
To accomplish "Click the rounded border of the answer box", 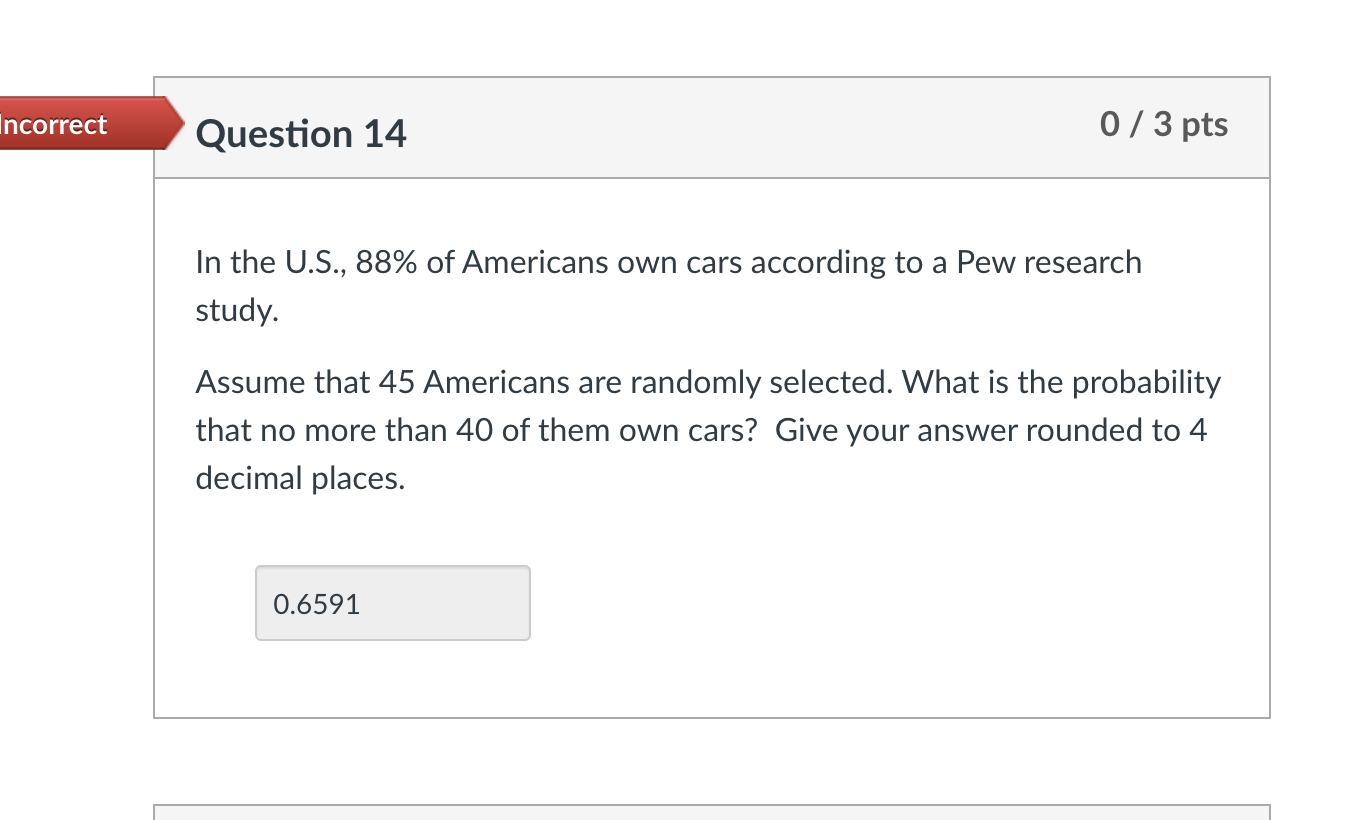I will pyautogui.click(x=392, y=566).
